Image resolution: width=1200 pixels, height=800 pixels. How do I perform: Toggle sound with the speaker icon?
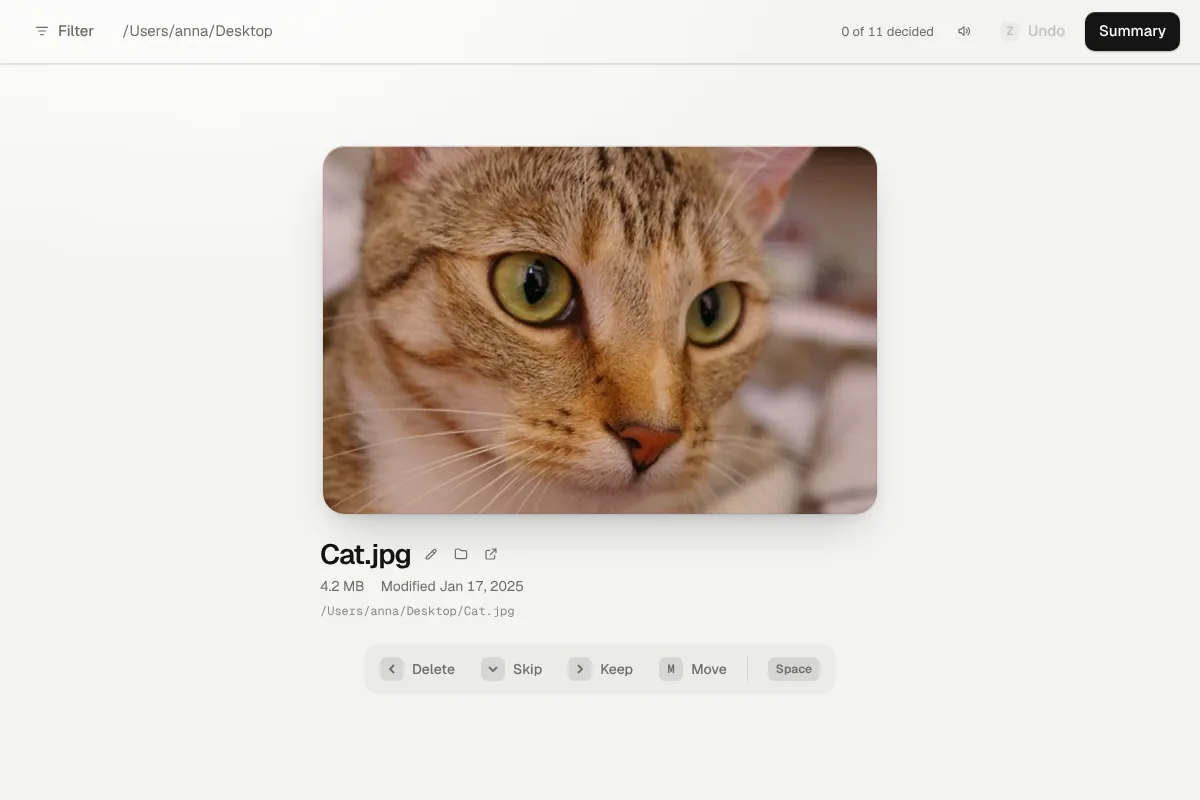[x=964, y=31]
